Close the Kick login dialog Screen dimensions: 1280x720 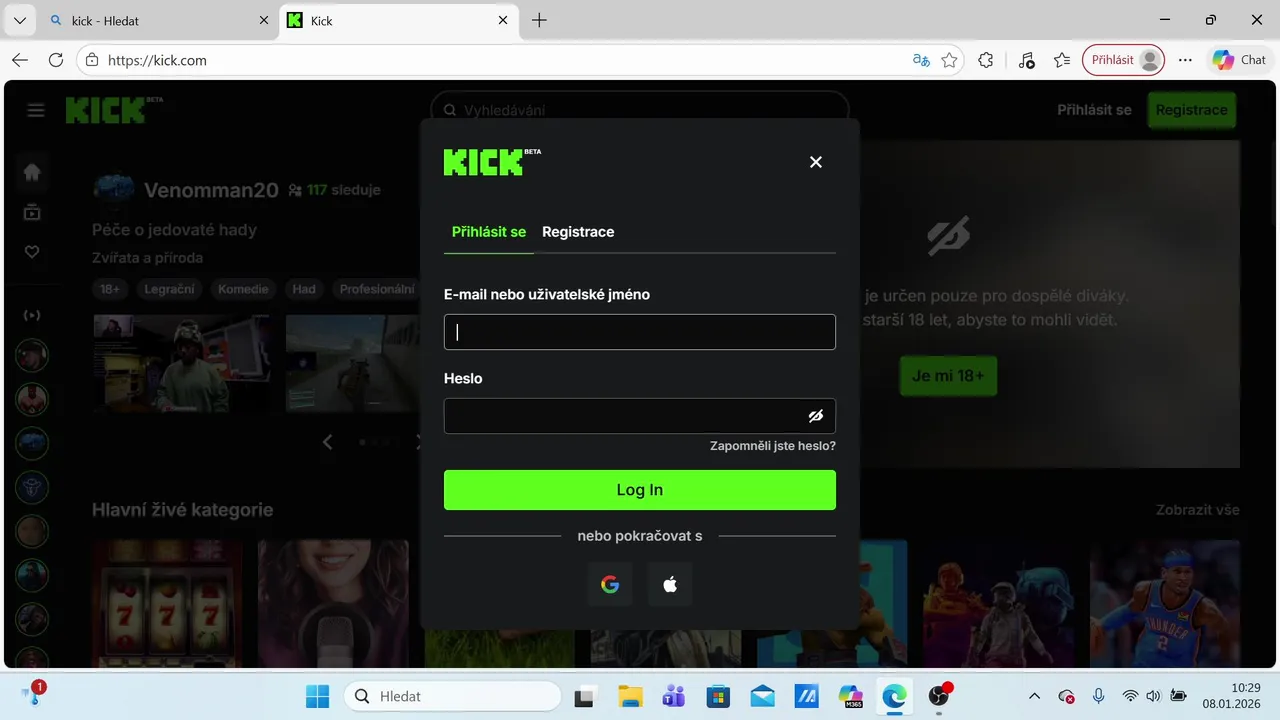pos(816,162)
